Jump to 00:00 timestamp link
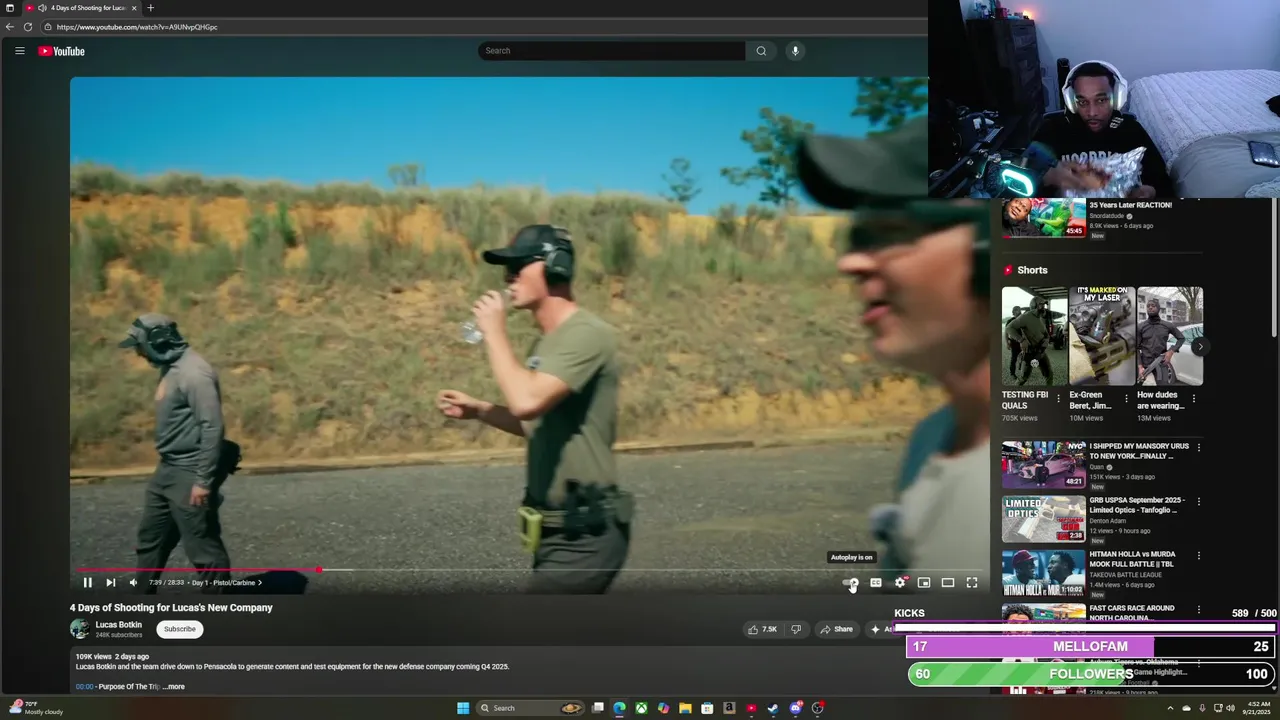This screenshot has width=1280, height=720. [84, 687]
